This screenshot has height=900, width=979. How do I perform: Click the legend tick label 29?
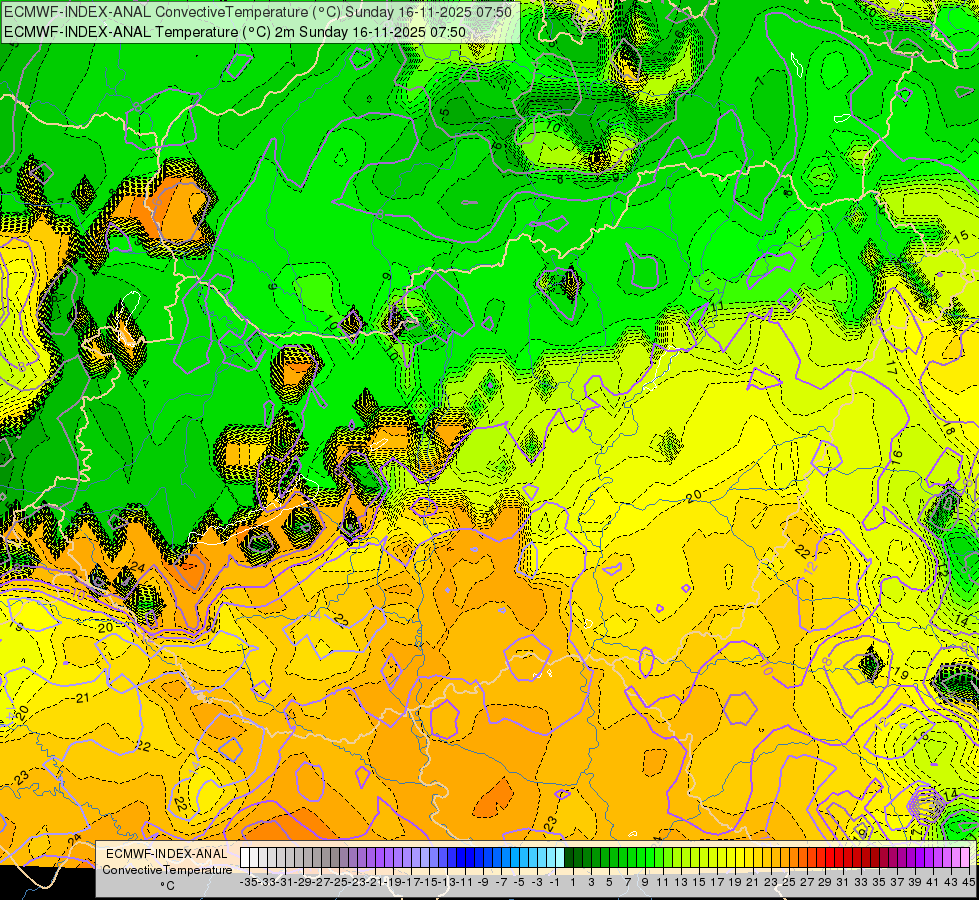(825, 883)
